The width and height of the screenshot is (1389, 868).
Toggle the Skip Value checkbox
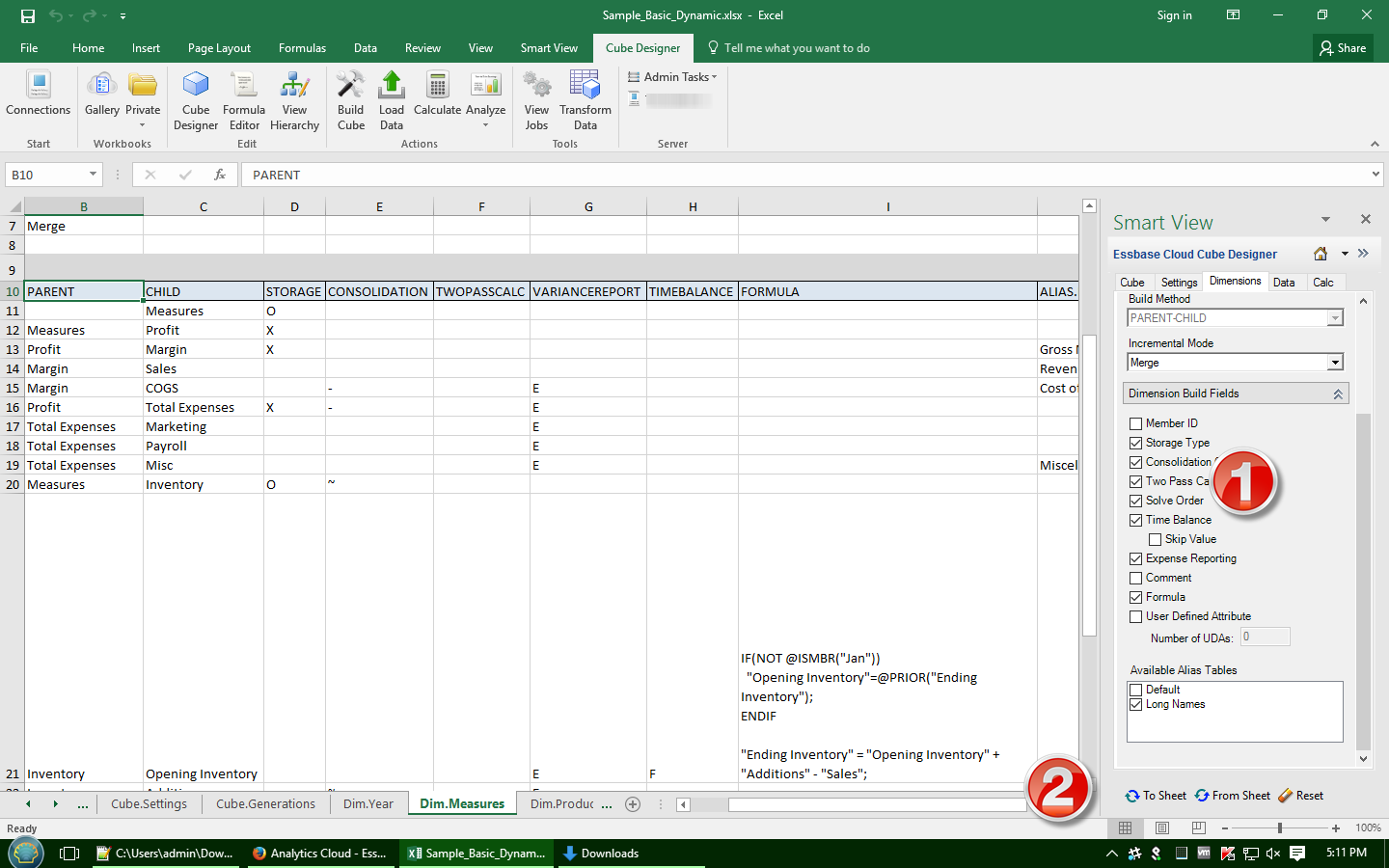[1156, 539]
